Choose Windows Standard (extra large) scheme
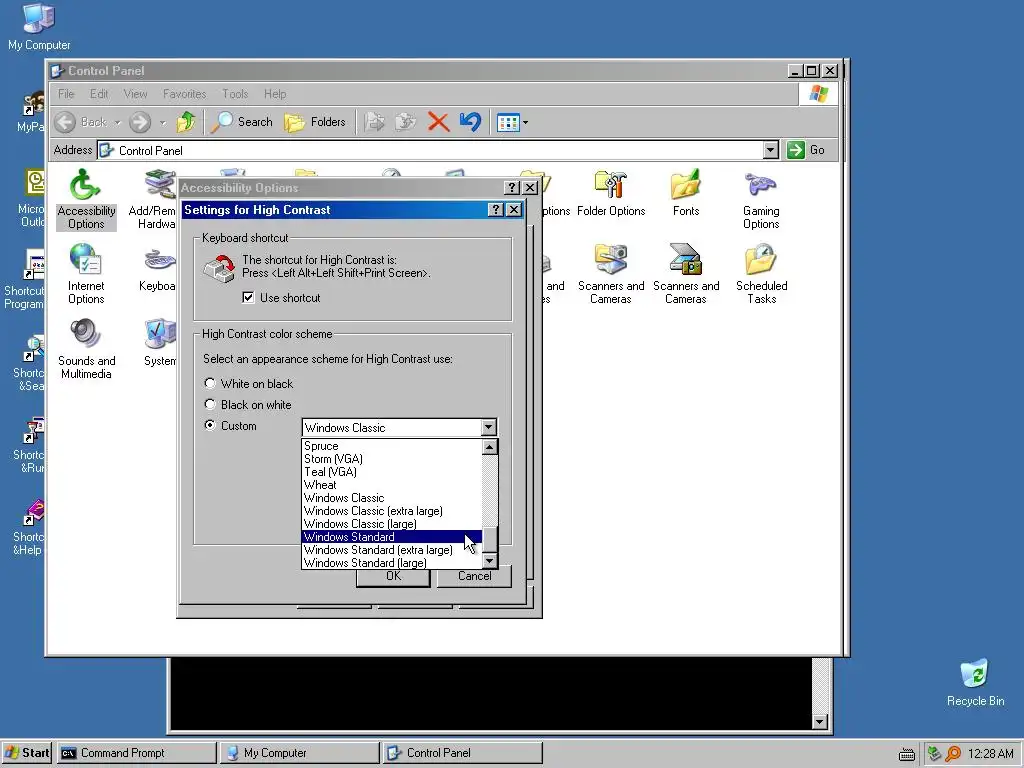1024x768 pixels. pyautogui.click(x=392, y=550)
